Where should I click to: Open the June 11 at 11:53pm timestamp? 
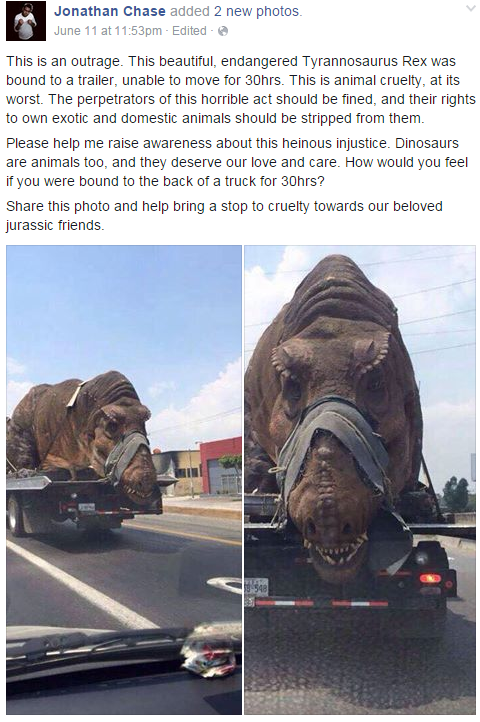108,31
